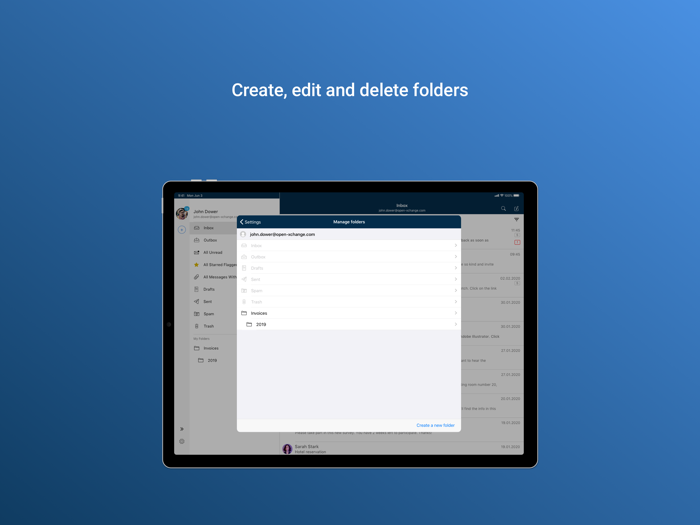700x525 pixels.
Task: Select Trash icon in the sidebar
Action: (x=196, y=326)
